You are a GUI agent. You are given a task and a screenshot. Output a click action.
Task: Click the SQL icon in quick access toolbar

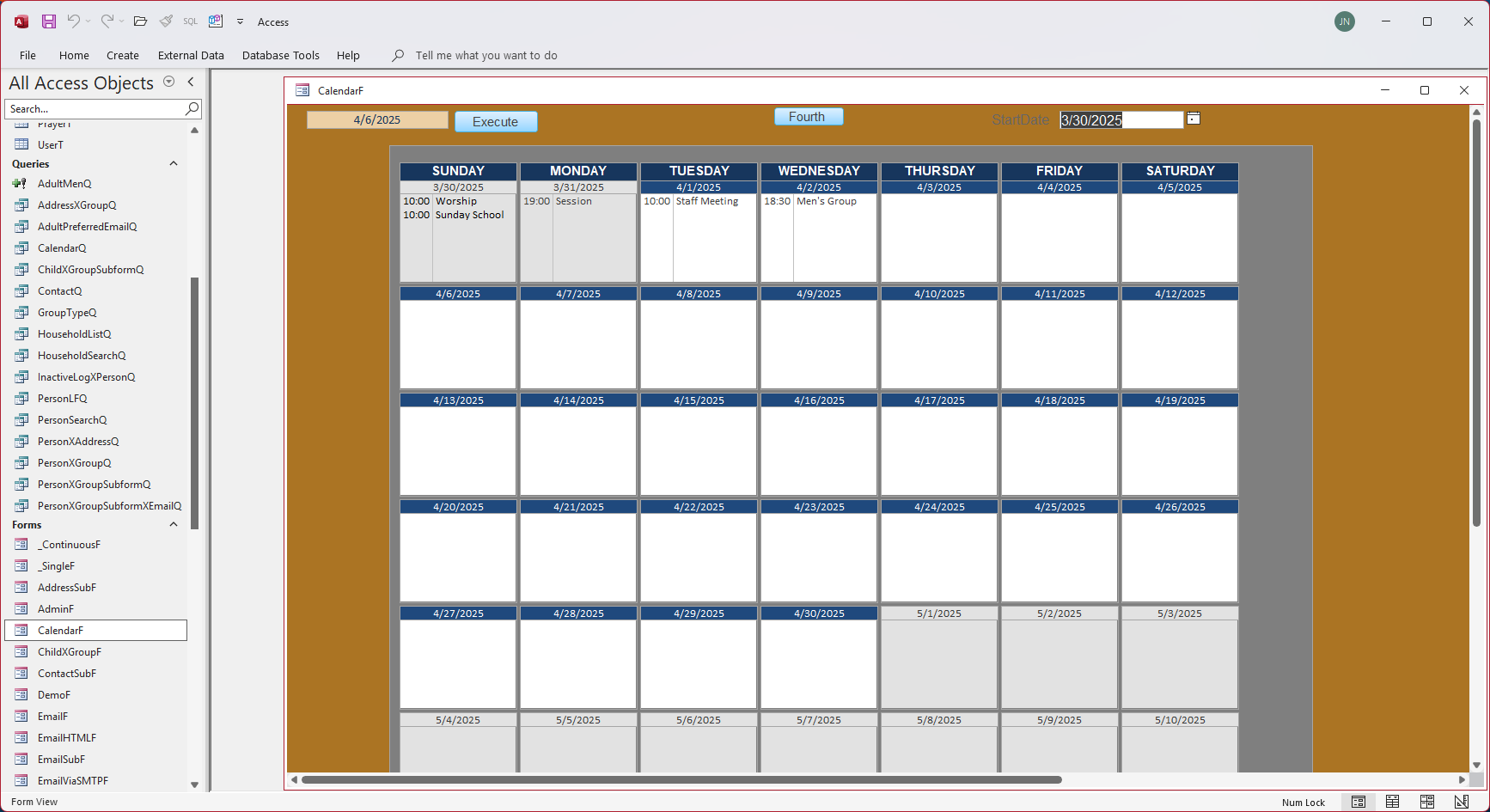(190, 21)
